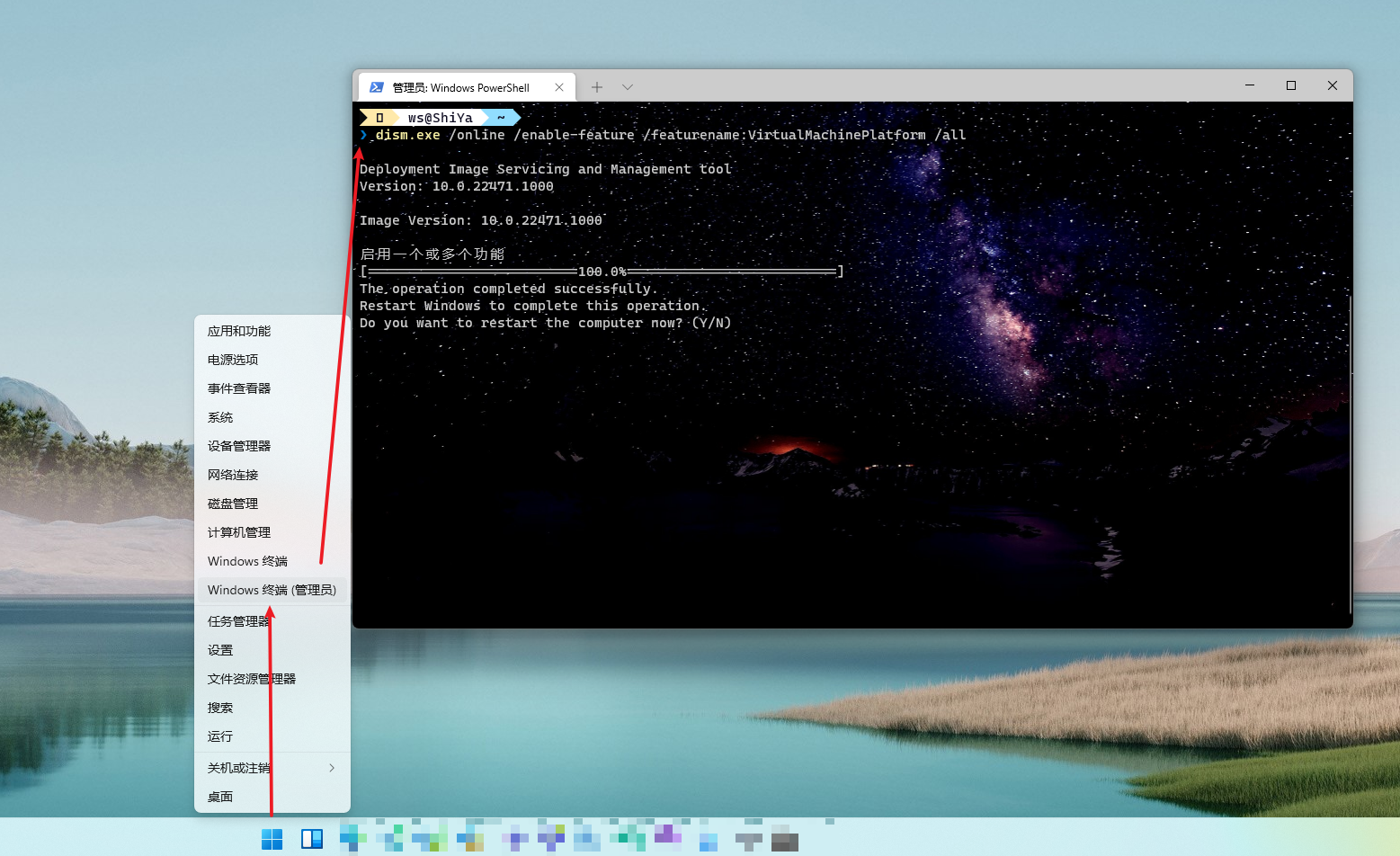Open 系统 from the context menu
The image size is (1400, 856).
(x=272, y=417)
